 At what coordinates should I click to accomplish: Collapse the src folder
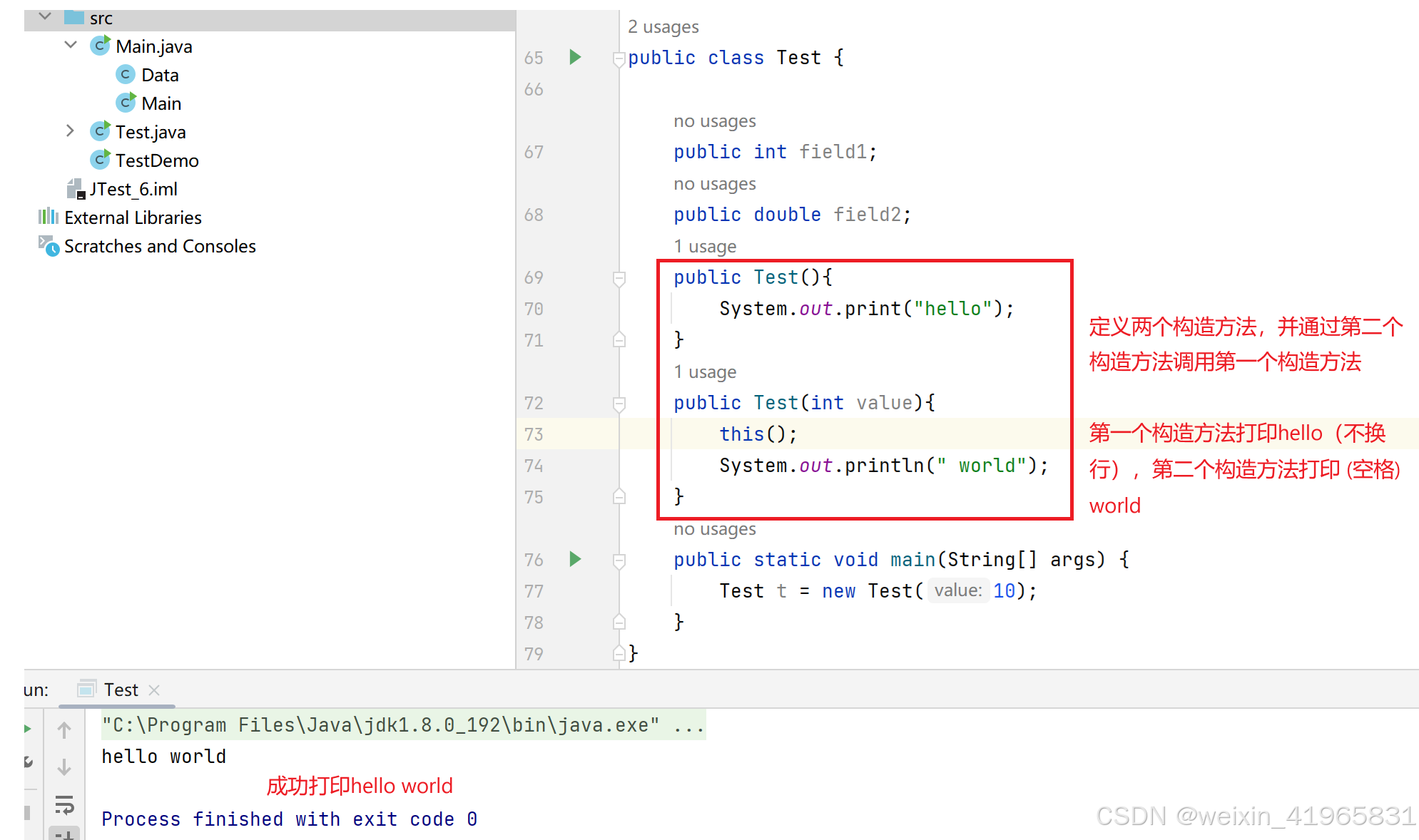click(x=45, y=16)
